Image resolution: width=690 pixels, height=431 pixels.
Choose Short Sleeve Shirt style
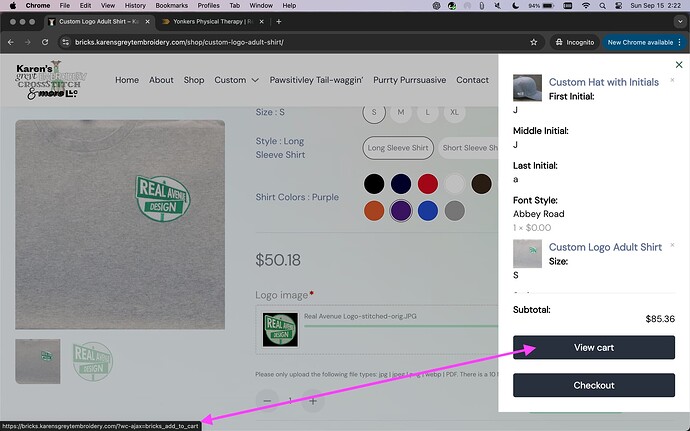coord(468,148)
